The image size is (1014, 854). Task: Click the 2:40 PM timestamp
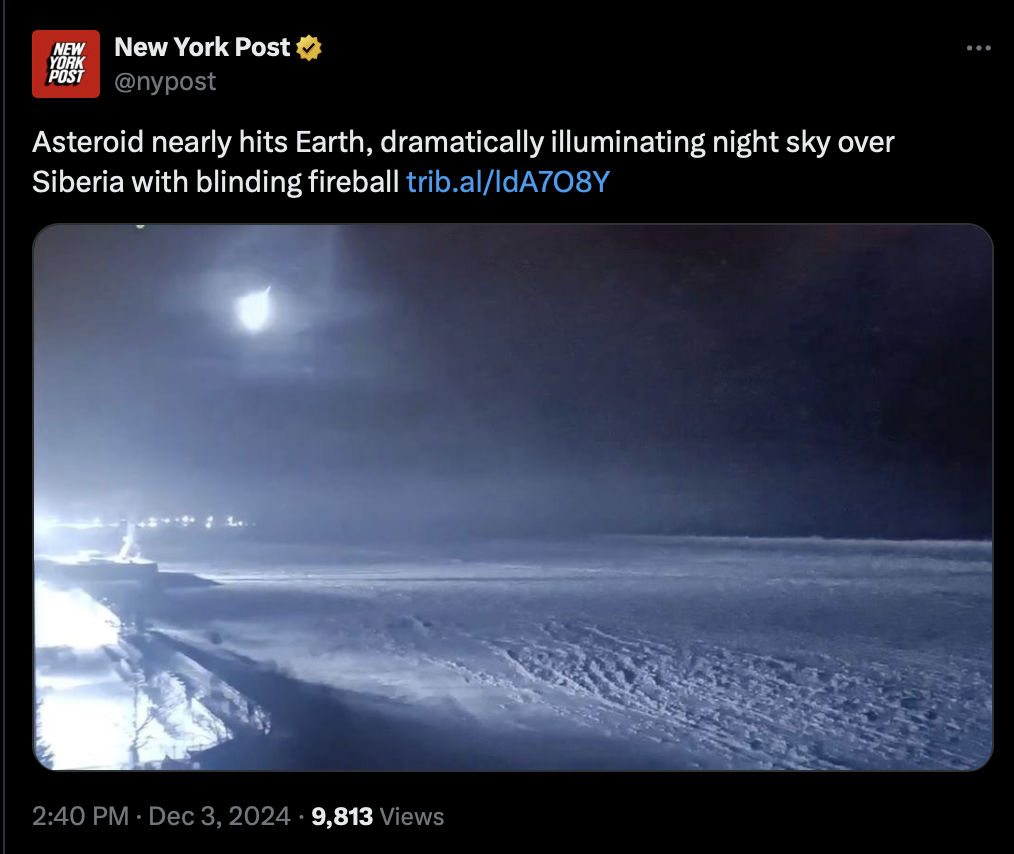pyautogui.click(x=80, y=817)
